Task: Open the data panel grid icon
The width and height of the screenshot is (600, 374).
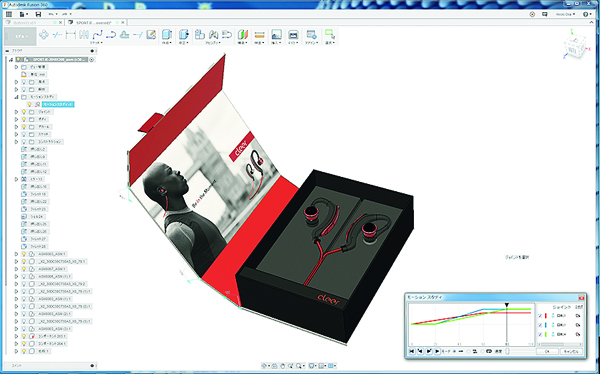Action: [x=9, y=14]
